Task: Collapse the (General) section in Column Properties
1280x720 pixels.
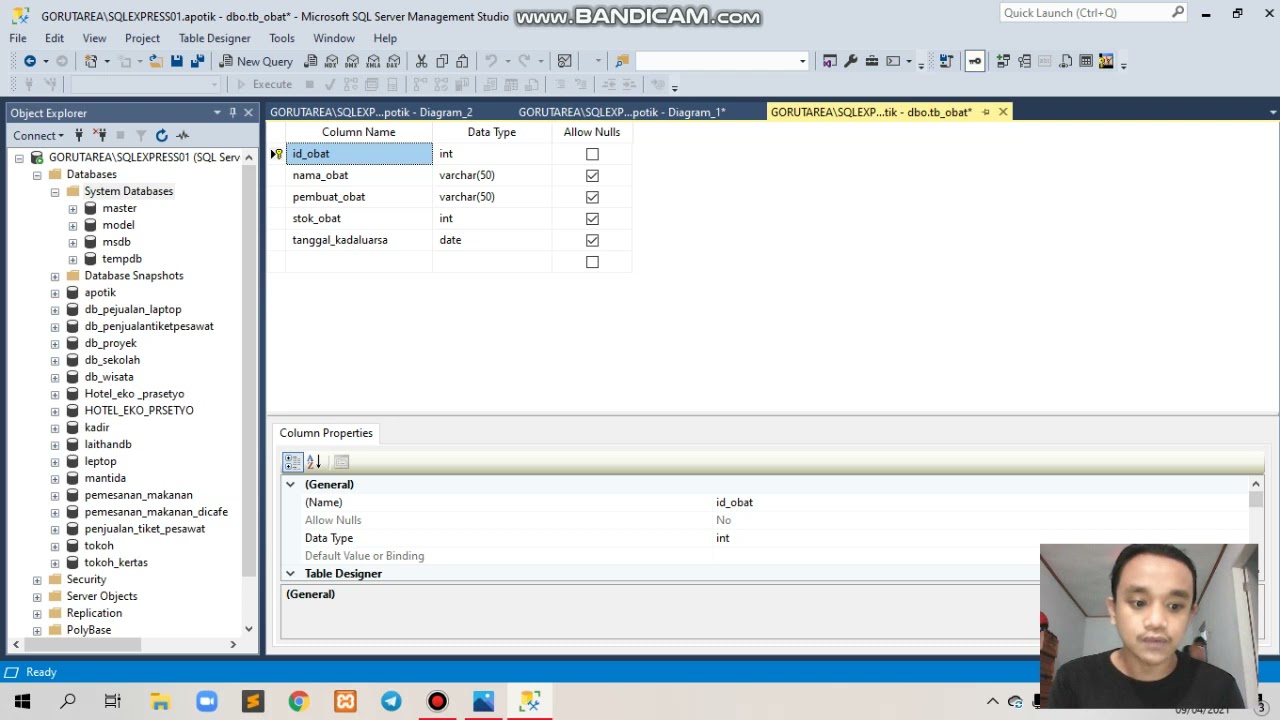Action: click(290, 484)
